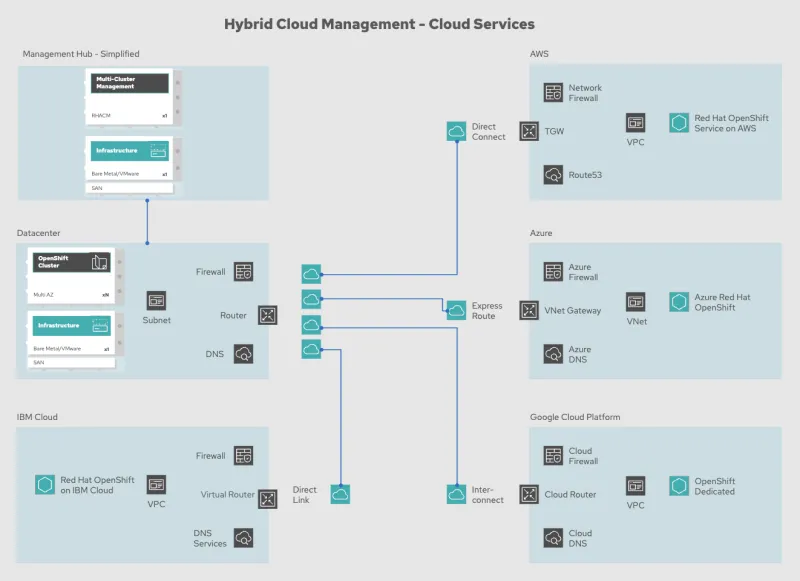Click the Router icon in the Datacenter group

(x=267, y=315)
